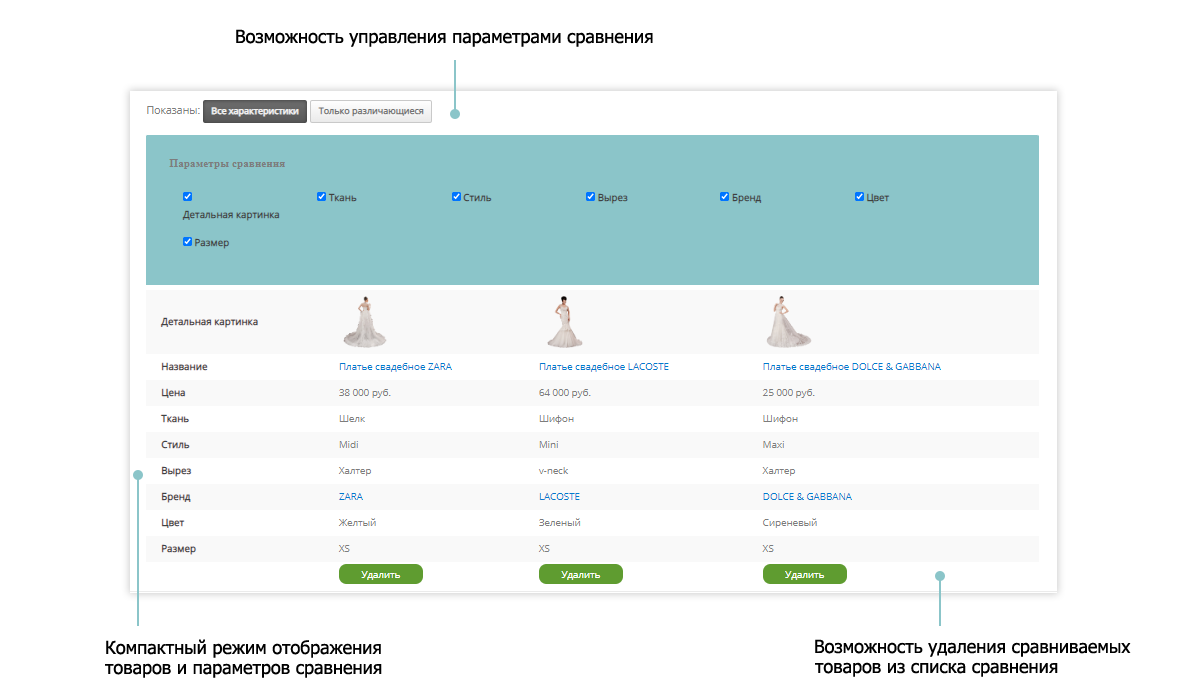1200x700 pixels.
Task: Follow the 'Шифон' link under LACOSTE
Action: coord(556,419)
